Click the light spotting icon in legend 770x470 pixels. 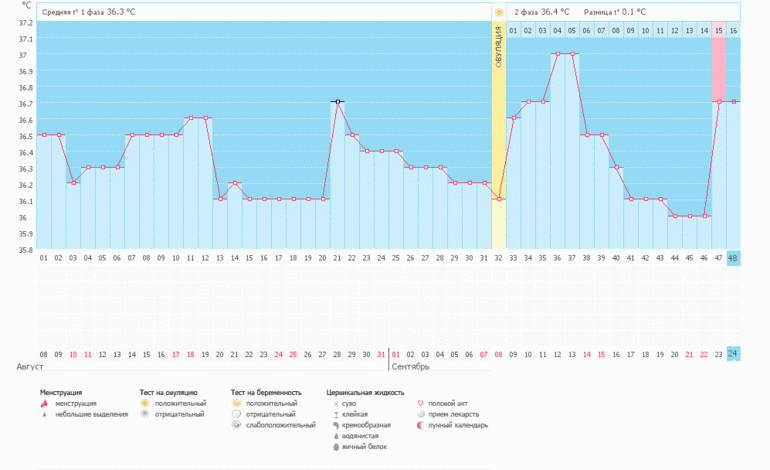45,414
